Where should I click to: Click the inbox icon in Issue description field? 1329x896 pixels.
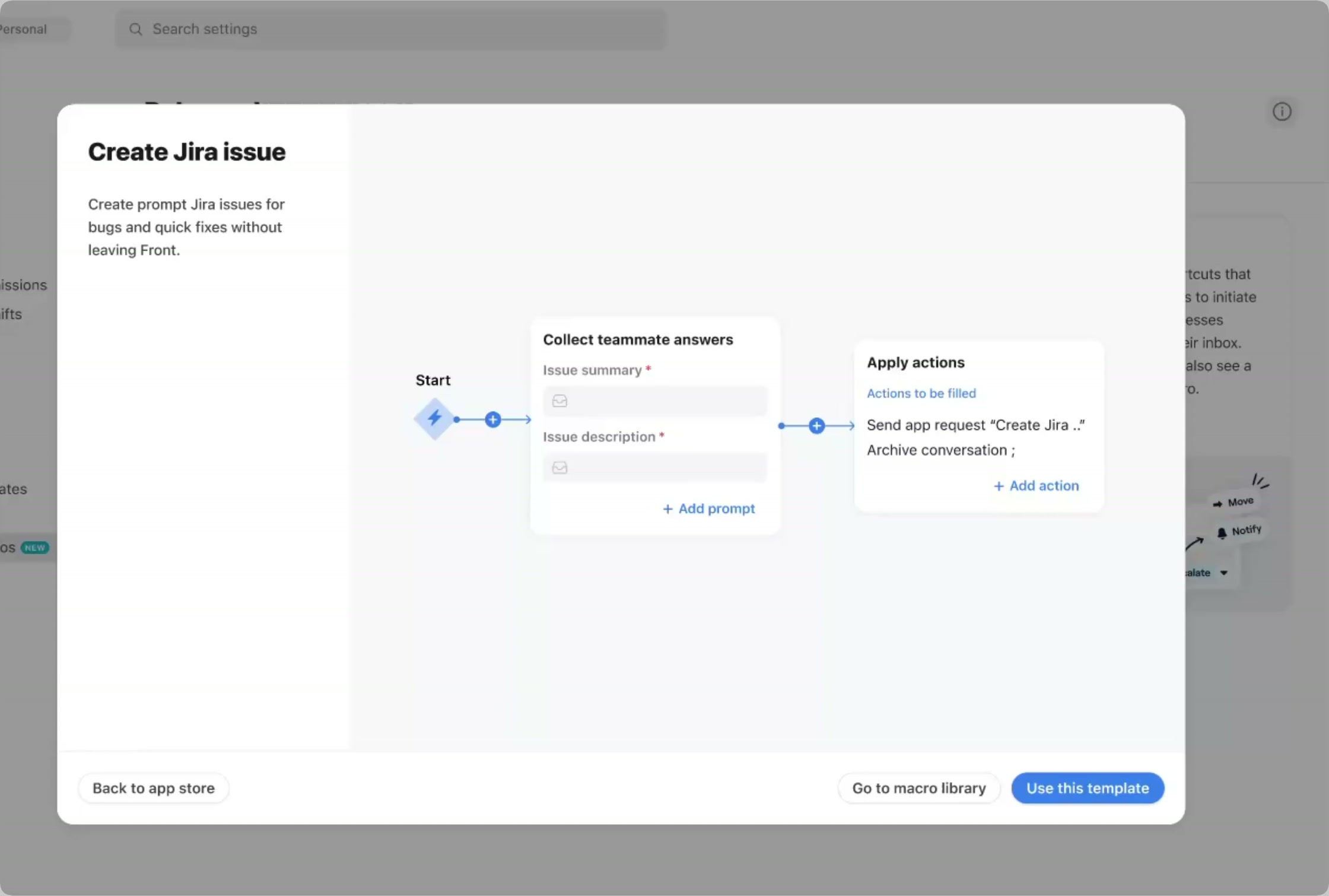[559, 468]
